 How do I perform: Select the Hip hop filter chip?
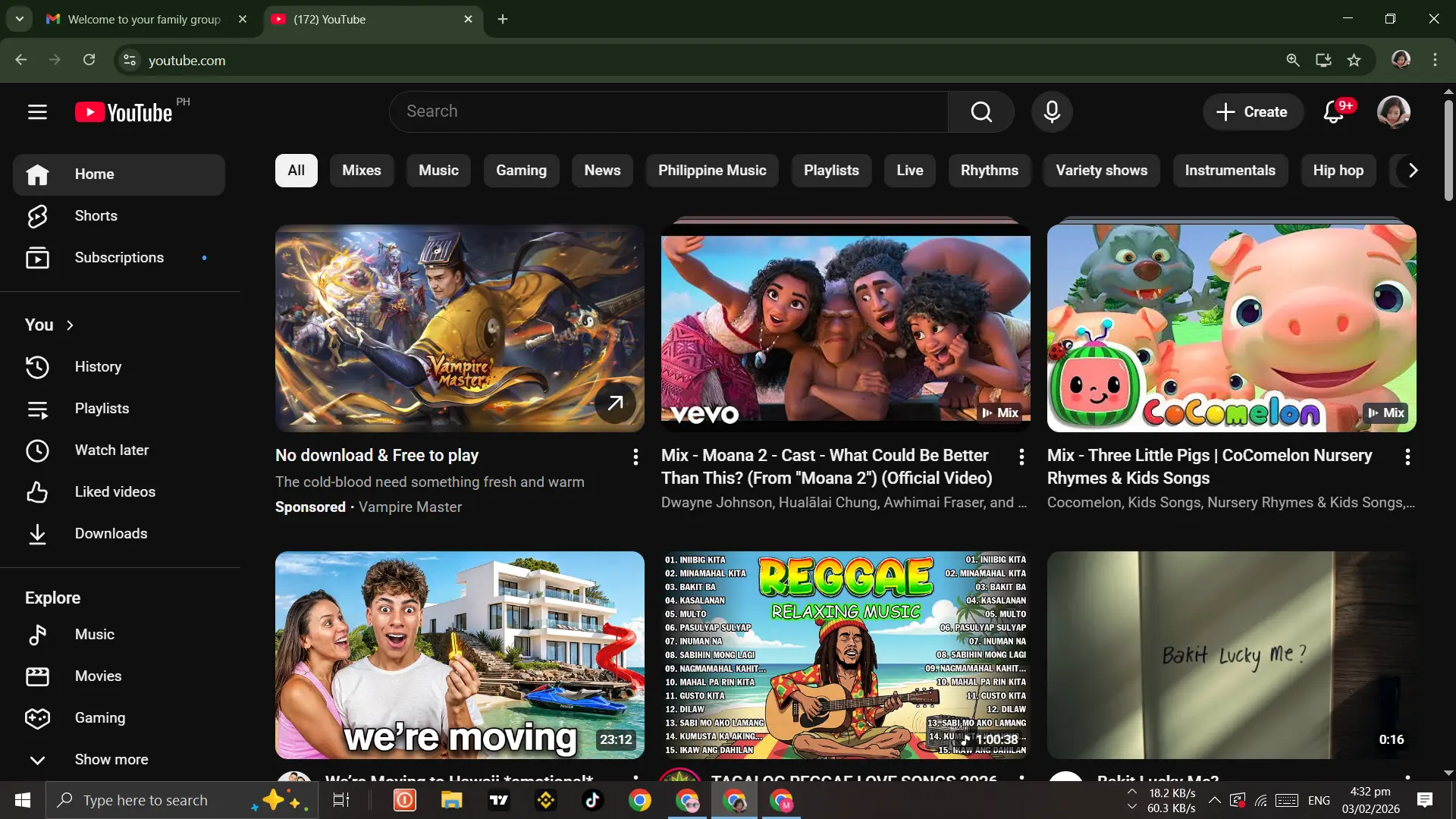pyautogui.click(x=1338, y=171)
